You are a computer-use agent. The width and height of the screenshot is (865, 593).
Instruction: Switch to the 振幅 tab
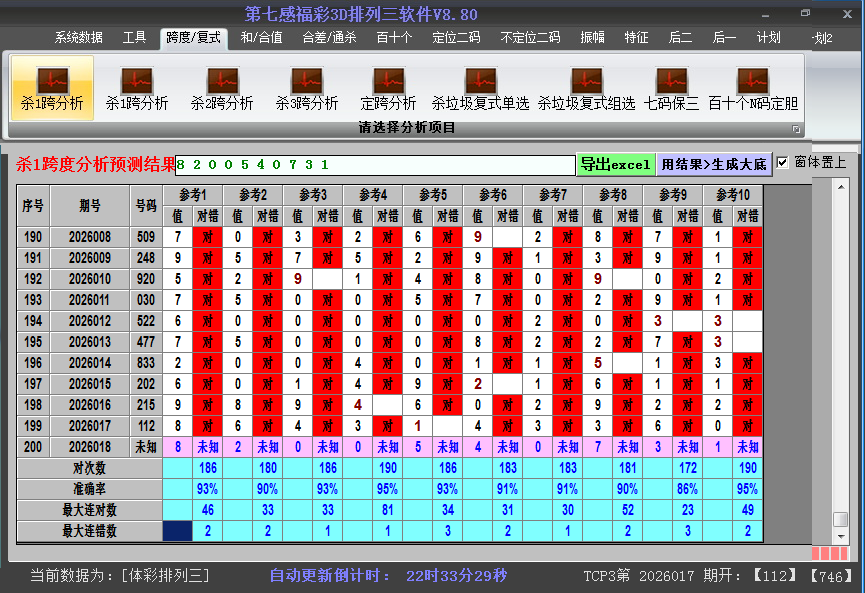point(592,38)
